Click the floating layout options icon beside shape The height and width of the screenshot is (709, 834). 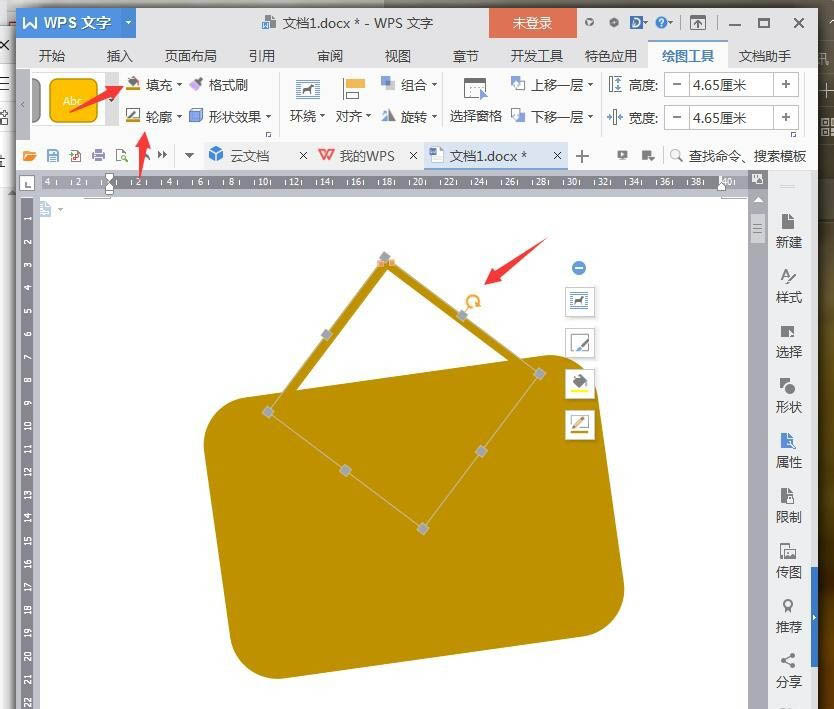[579, 302]
